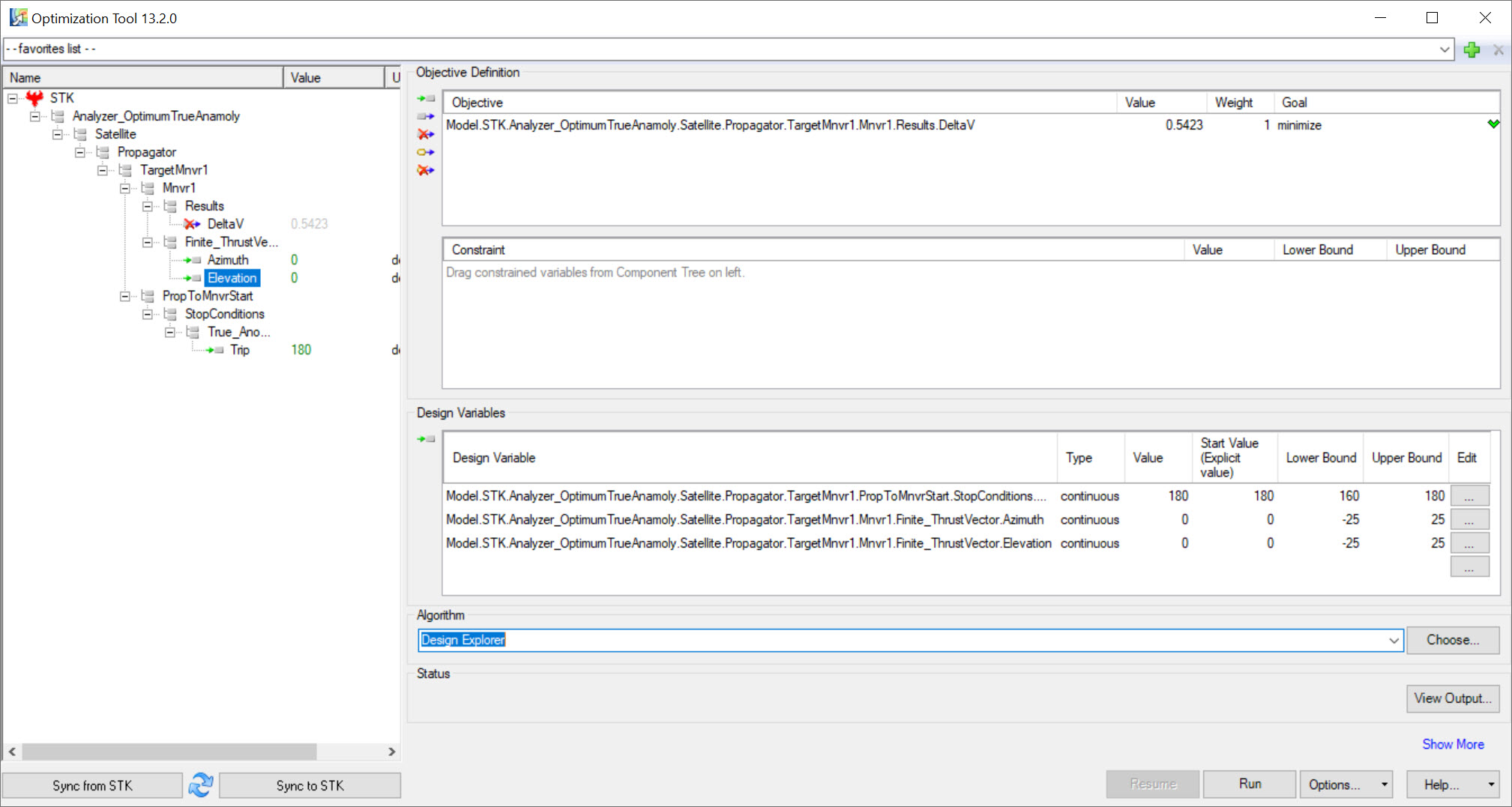Click green arrow icon in Design Variables section
Image resolution: width=1512 pixels, height=807 pixels.
click(x=426, y=439)
